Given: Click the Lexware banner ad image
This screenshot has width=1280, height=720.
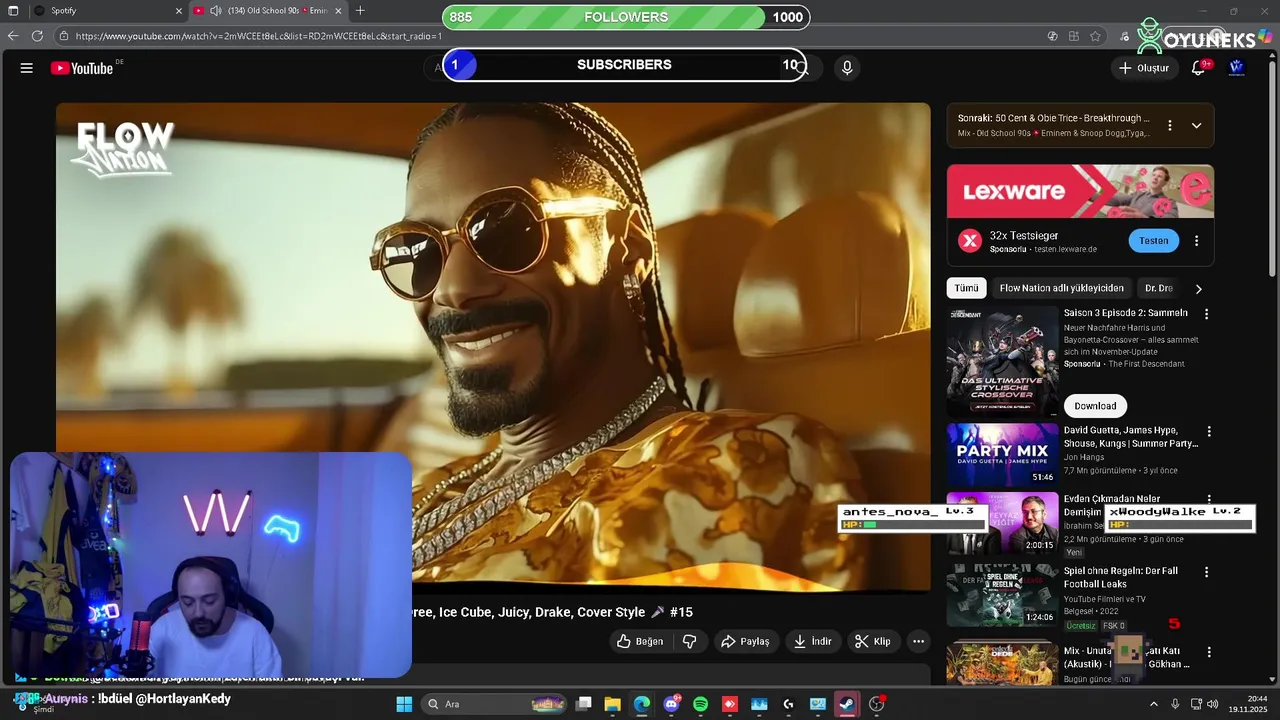Looking at the screenshot, I should [1080, 191].
